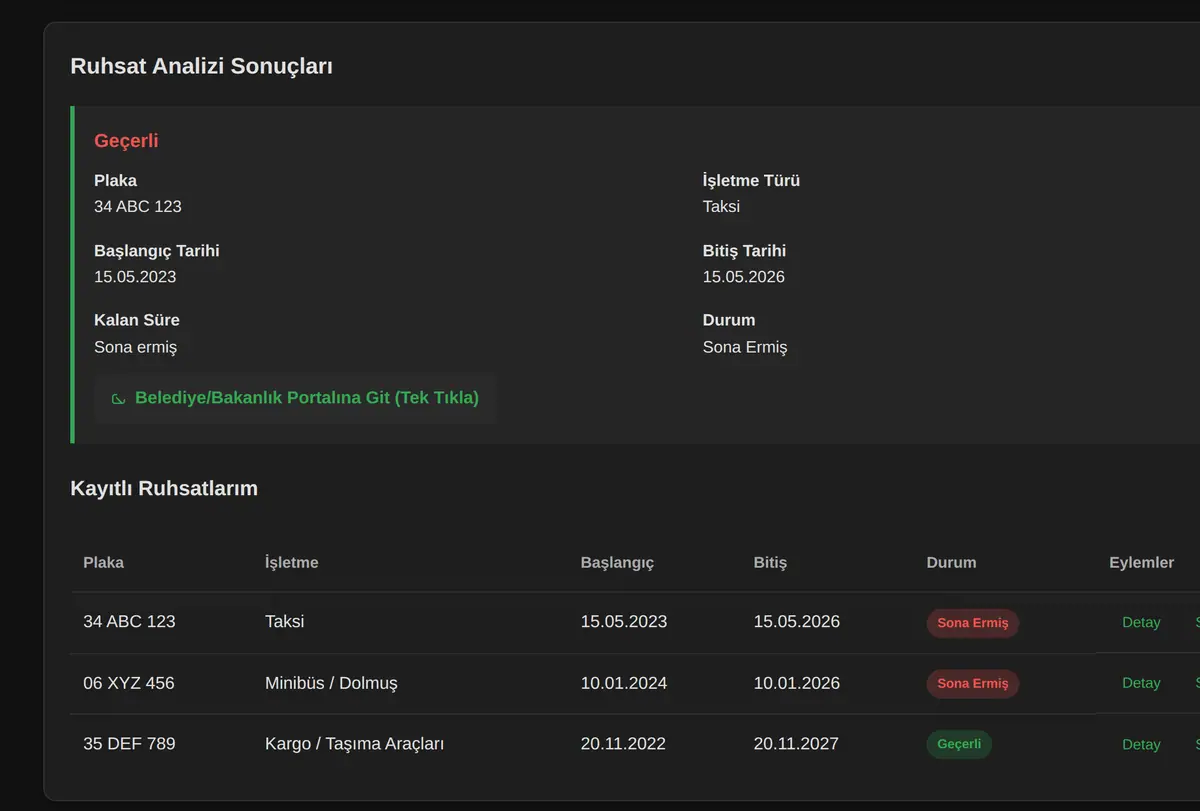Open Detay for plate 34 ABC 123
The width and height of the screenshot is (1200, 811).
point(1141,622)
